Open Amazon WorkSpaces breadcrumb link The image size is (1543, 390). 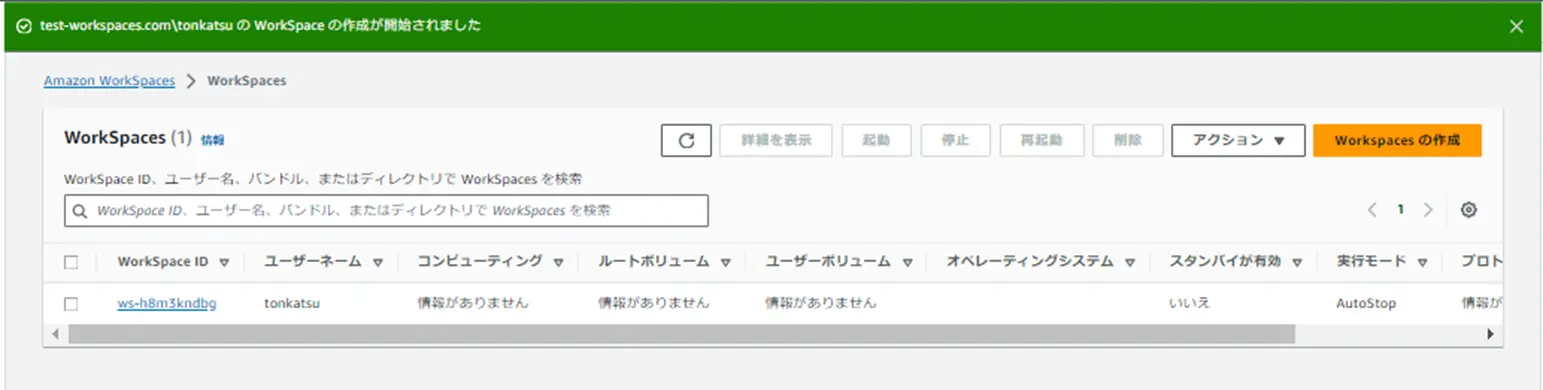(x=109, y=81)
